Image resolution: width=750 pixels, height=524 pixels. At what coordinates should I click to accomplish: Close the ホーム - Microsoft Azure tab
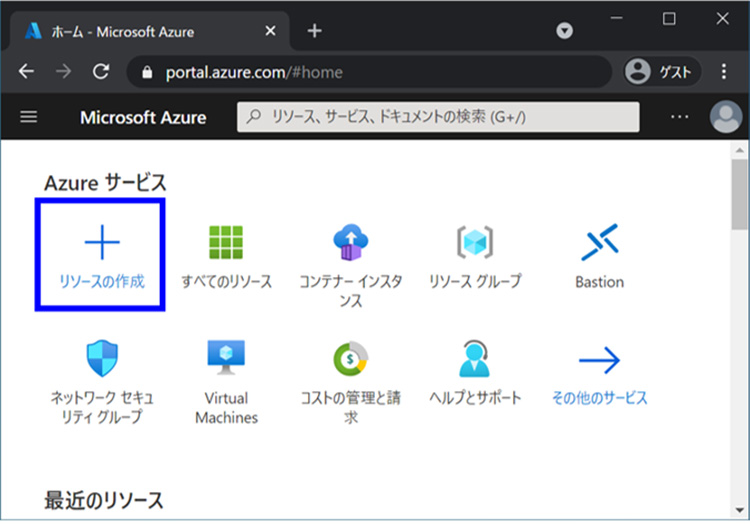270,31
